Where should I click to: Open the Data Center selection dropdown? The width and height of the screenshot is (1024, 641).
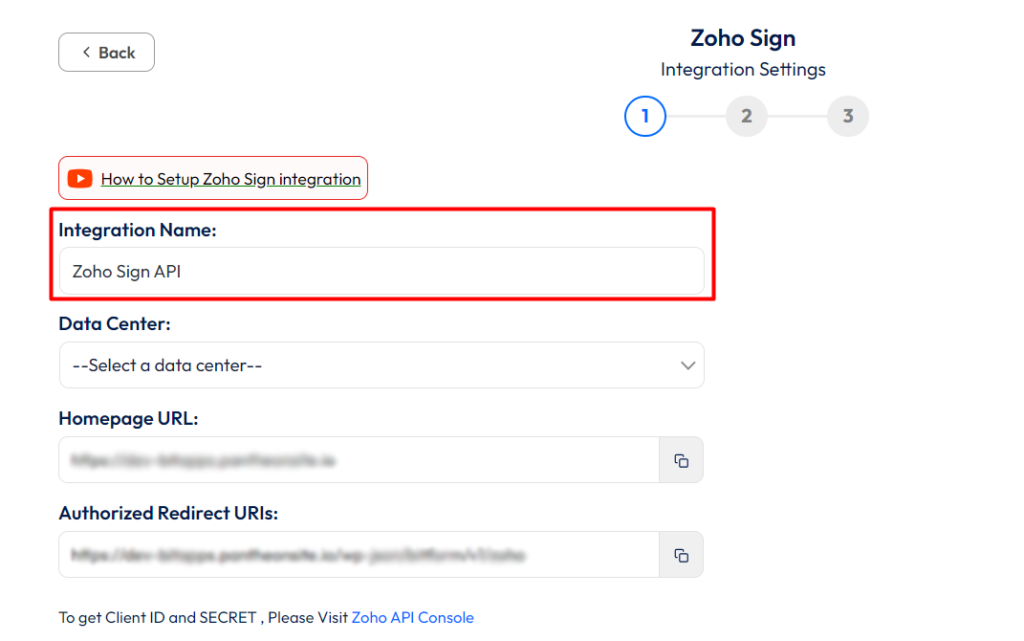pyautogui.click(x=380, y=365)
